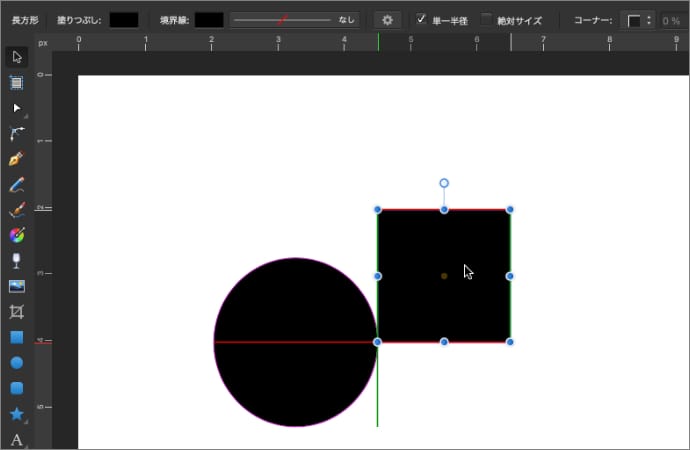Select the Fill tool color wheel

[17, 235]
